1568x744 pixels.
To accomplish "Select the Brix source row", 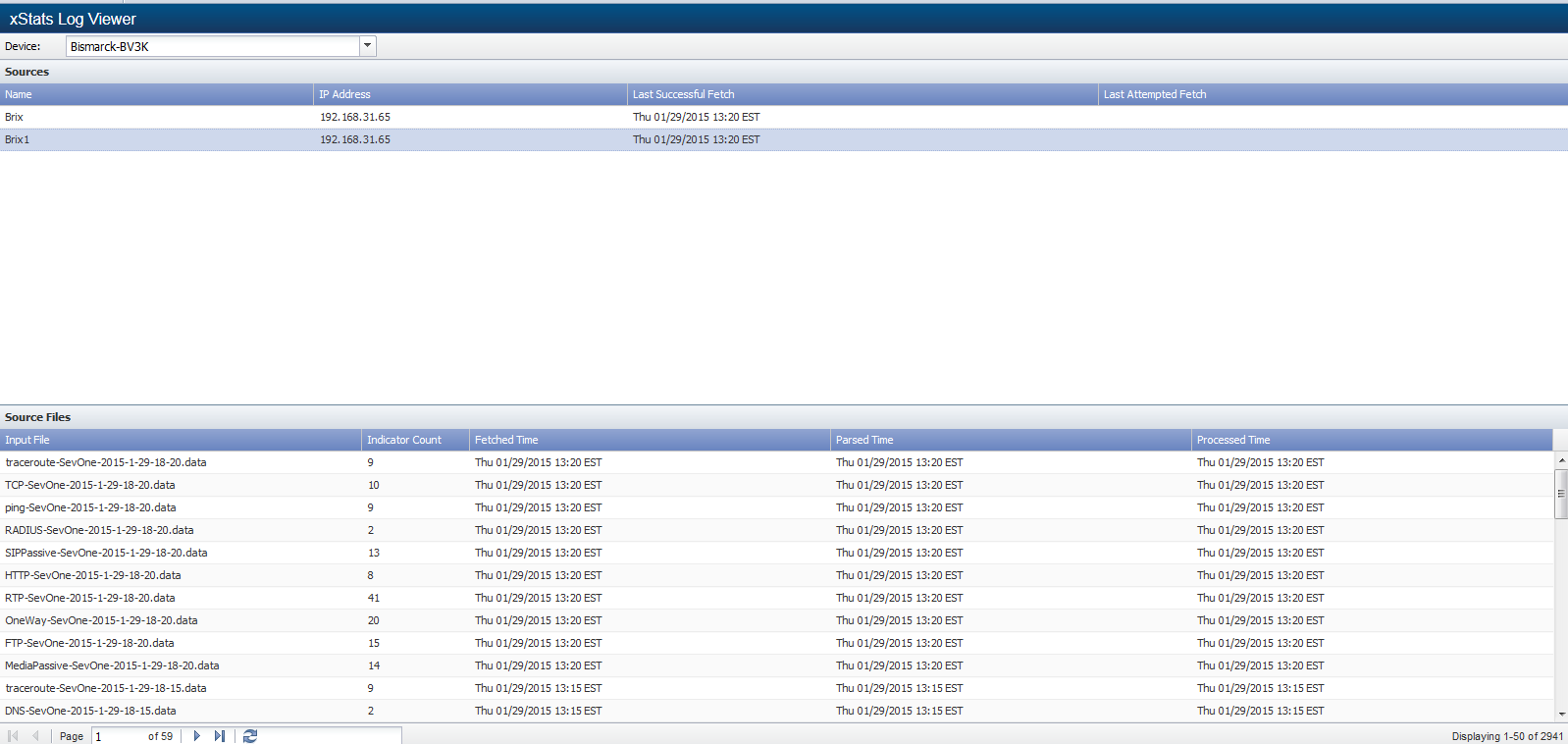I will [784, 117].
